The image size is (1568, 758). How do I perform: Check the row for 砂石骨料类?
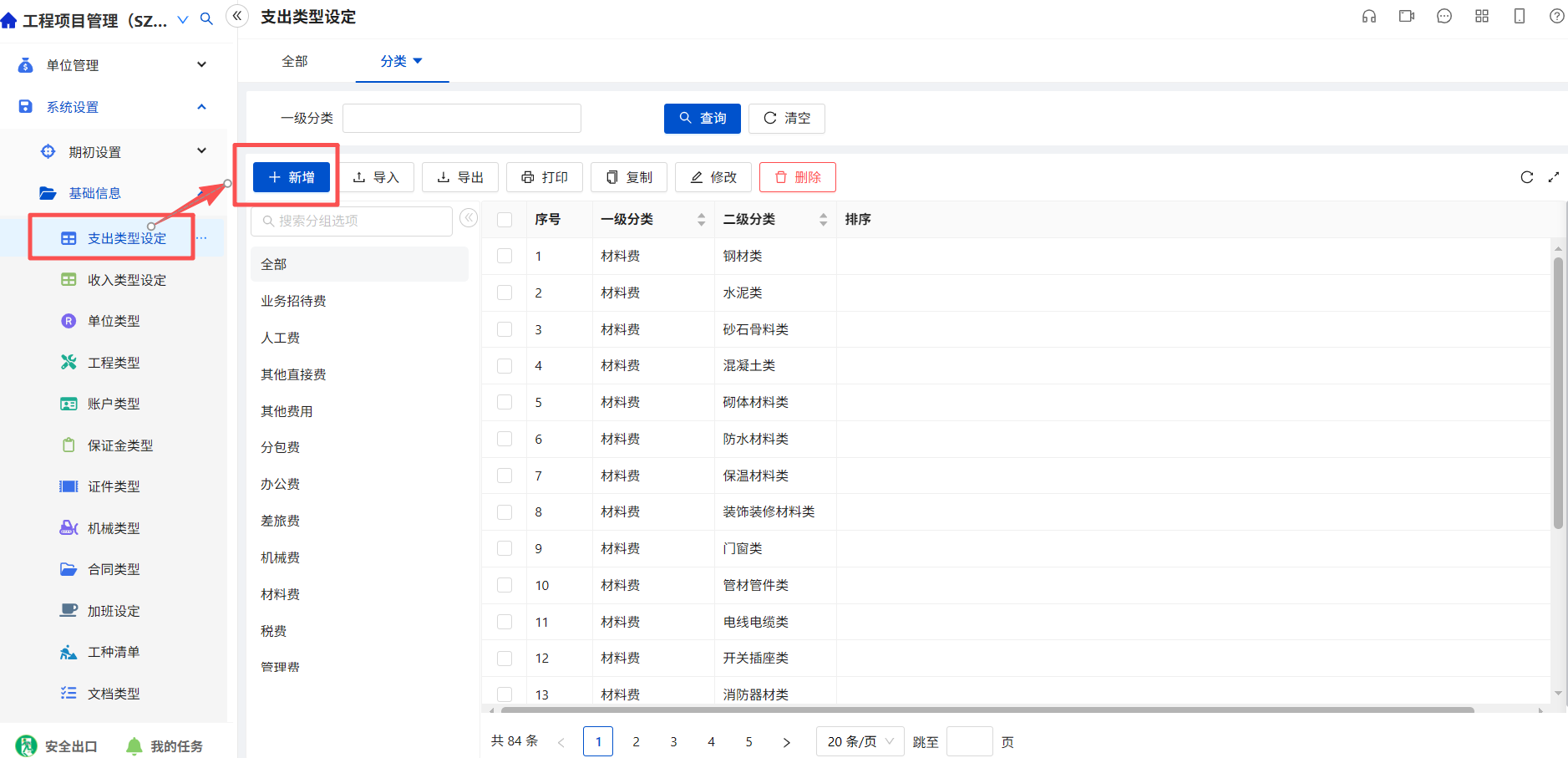pos(505,329)
